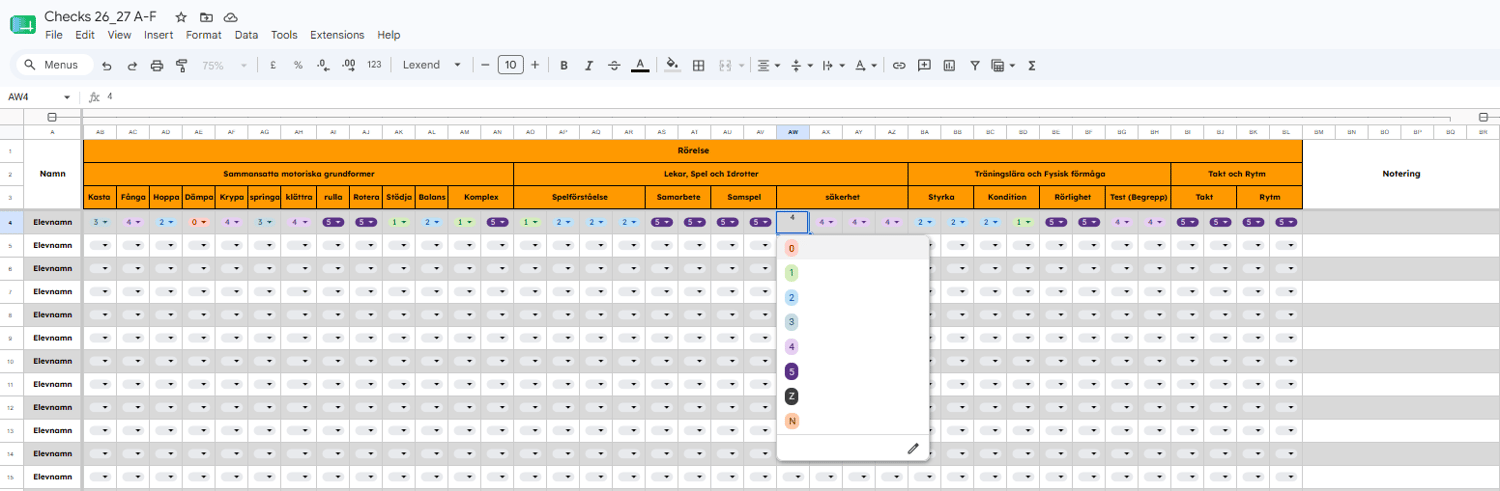Open the Horizontal align dropdown
The image size is (1500, 491).
pyautogui.click(x=768, y=65)
